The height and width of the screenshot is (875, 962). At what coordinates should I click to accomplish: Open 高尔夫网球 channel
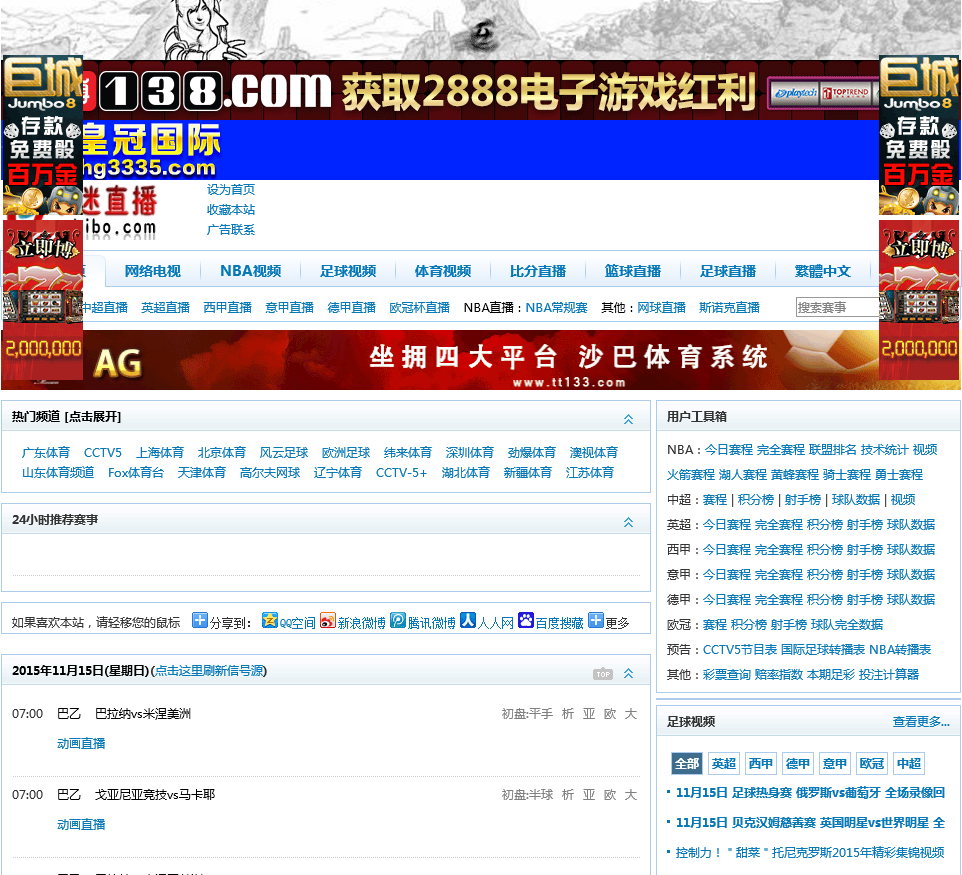pyautogui.click(x=270, y=472)
